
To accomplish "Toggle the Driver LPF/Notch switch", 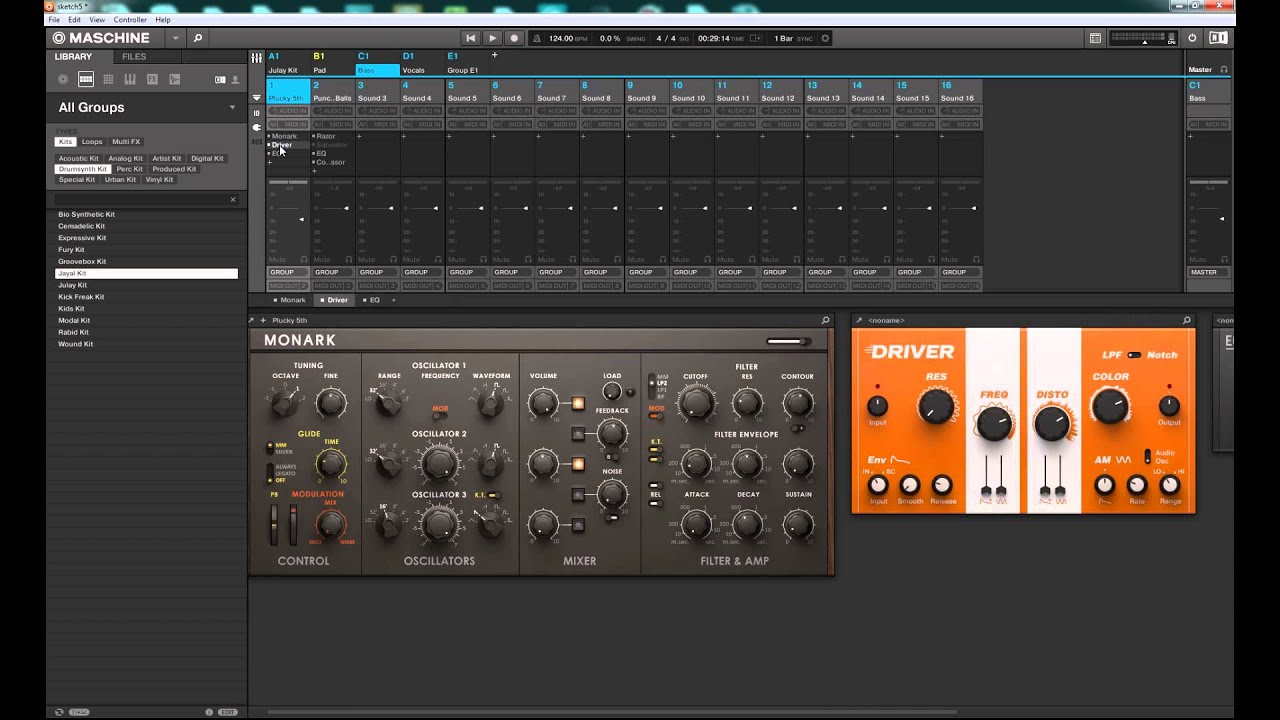I will (x=1133, y=355).
